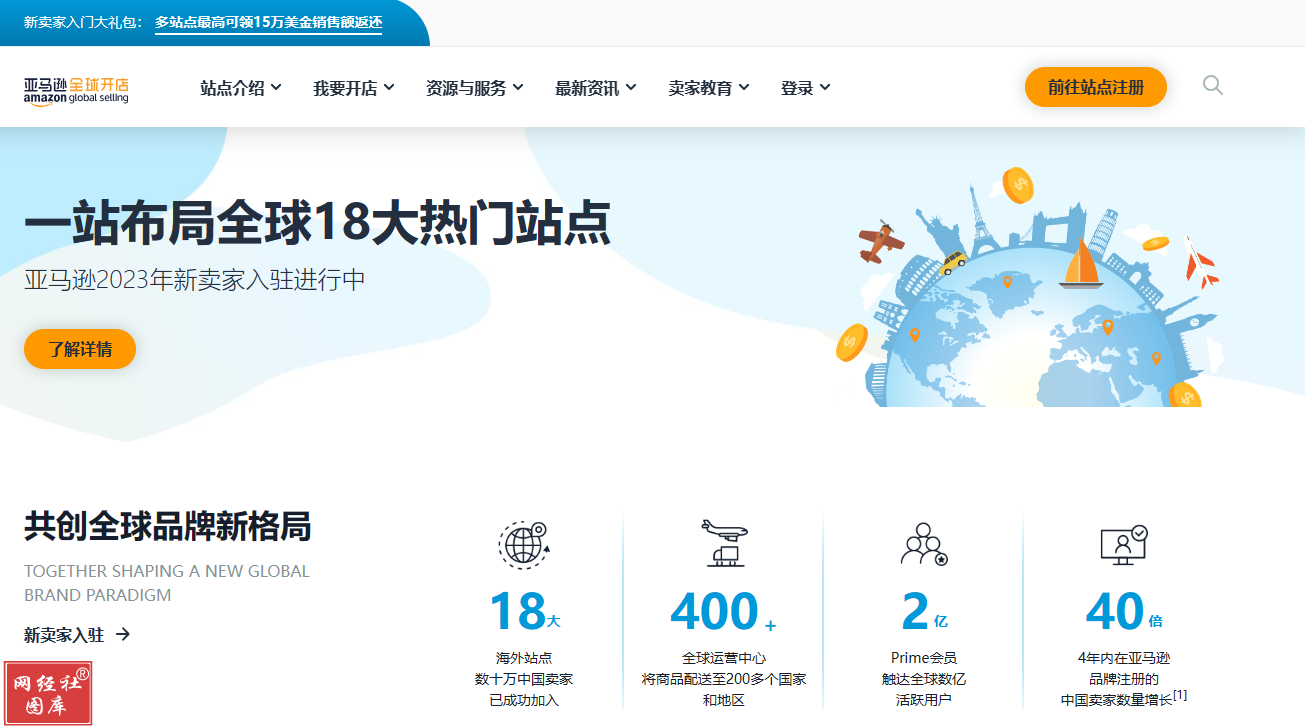Image resolution: width=1305 pixels, height=726 pixels.
Task: Expand the 资源与服务 chevron
Action: [518, 88]
